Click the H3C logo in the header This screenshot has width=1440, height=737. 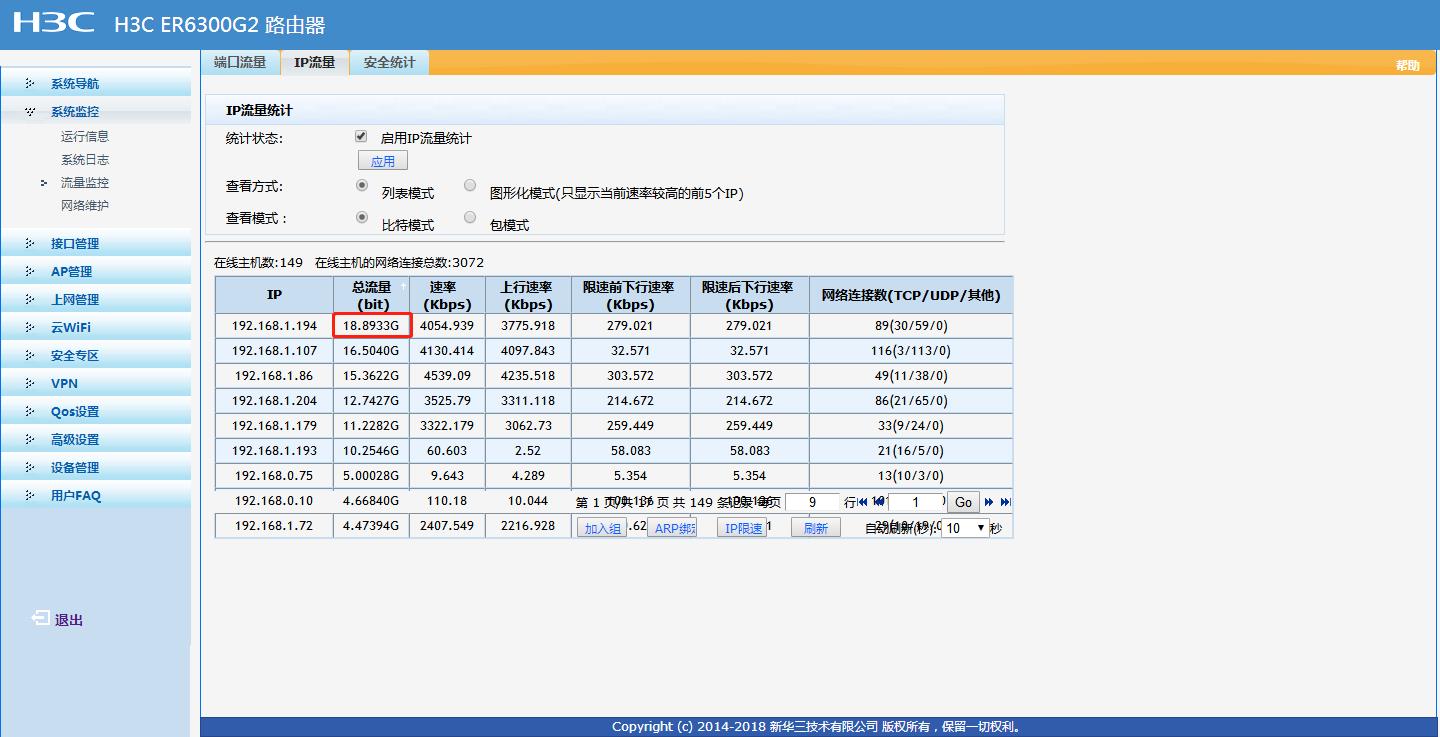pyautogui.click(x=54, y=23)
